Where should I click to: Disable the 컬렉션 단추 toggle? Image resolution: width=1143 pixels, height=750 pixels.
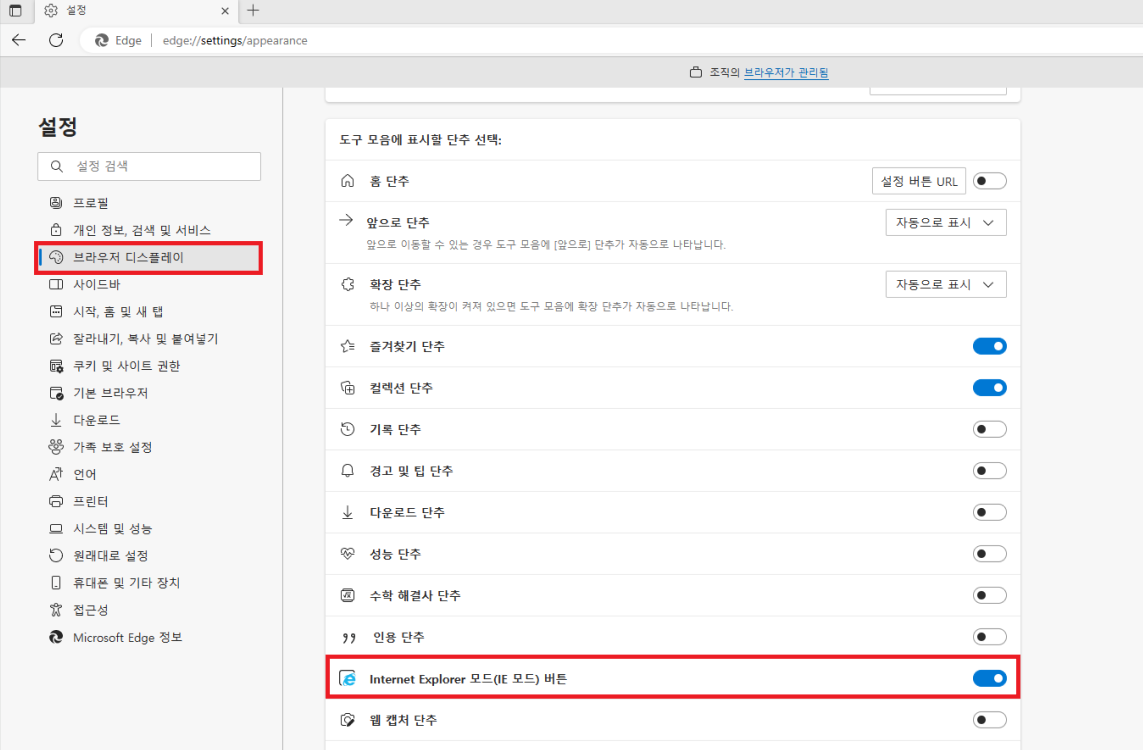pos(989,388)
